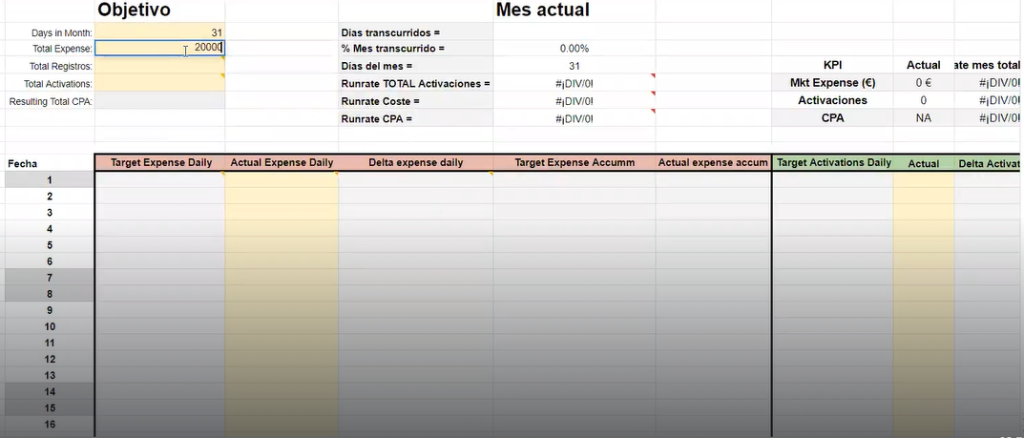Select Fecha row 15
Viewport: 1024px width, 438px height.
coord(50,408)
